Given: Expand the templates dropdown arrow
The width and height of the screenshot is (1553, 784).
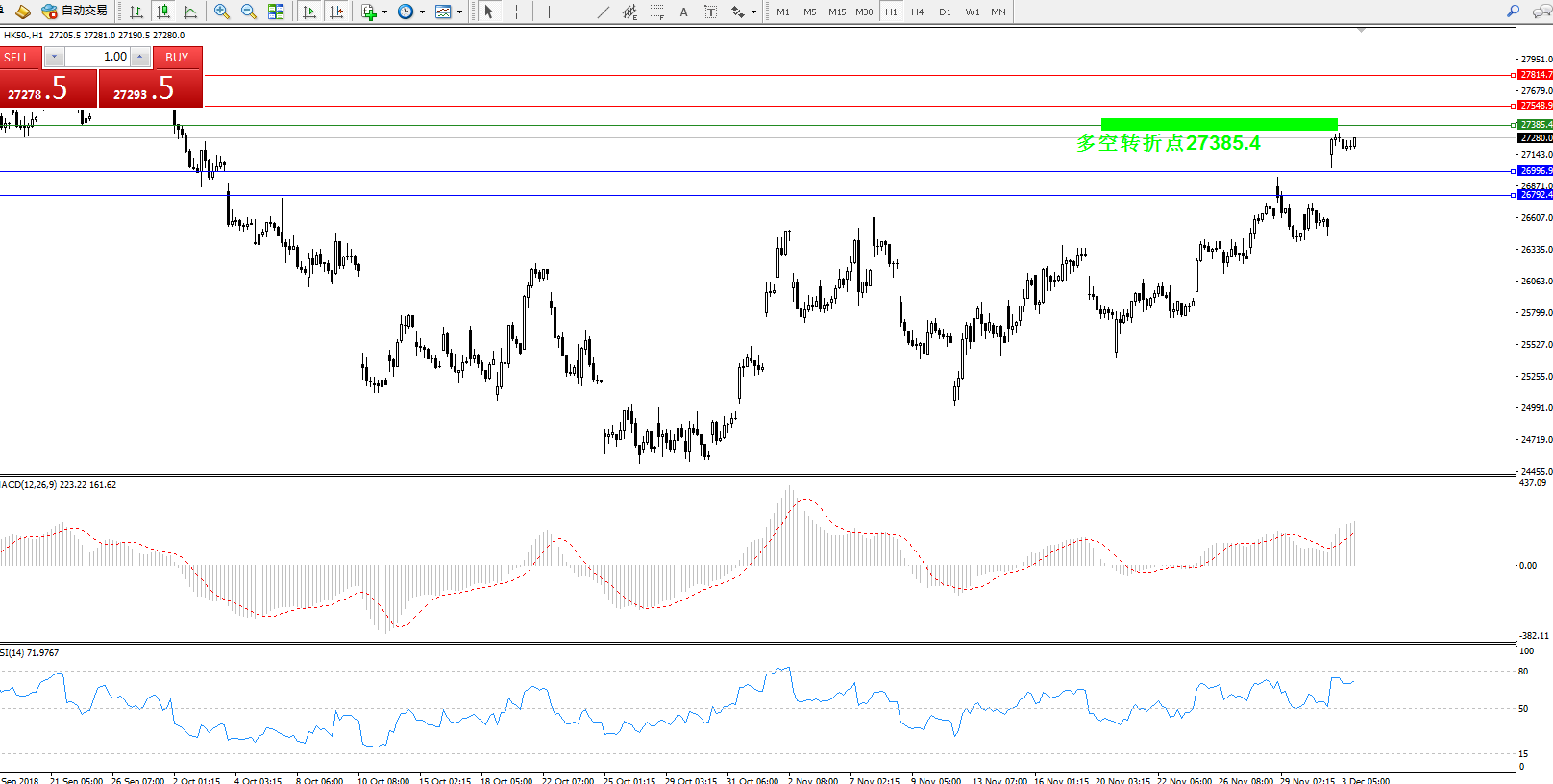Looking at the screenshot, I should [x=459, y=12].
